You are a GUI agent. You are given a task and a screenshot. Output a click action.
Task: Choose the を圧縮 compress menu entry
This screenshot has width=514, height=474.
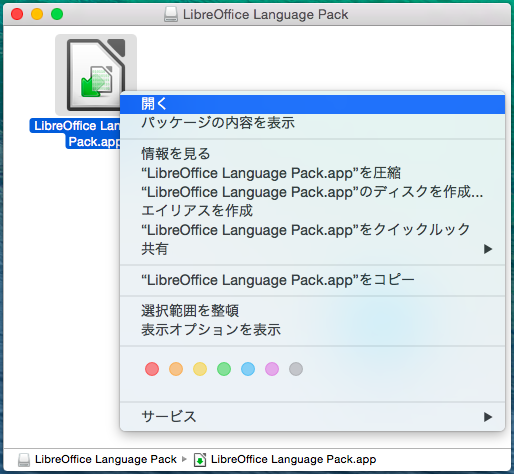(x=312, y=173)
